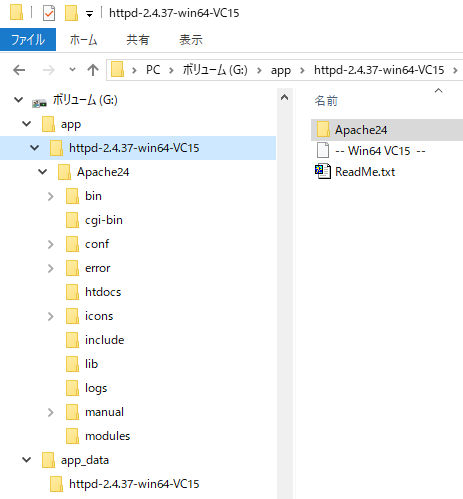Expand the conf folder node

[50, 244]
